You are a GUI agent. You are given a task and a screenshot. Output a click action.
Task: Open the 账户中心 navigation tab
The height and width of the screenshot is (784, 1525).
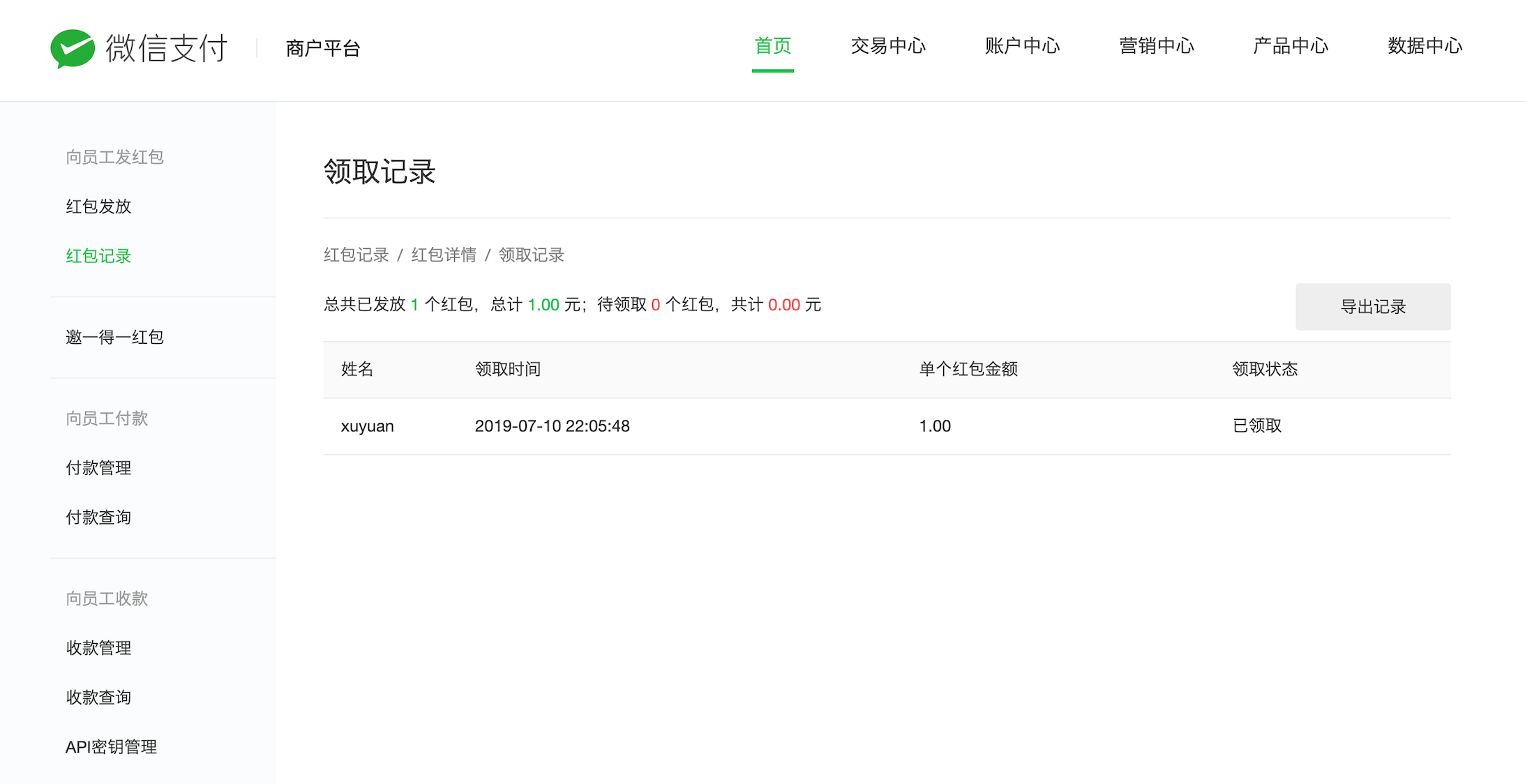coord(1022,46)
